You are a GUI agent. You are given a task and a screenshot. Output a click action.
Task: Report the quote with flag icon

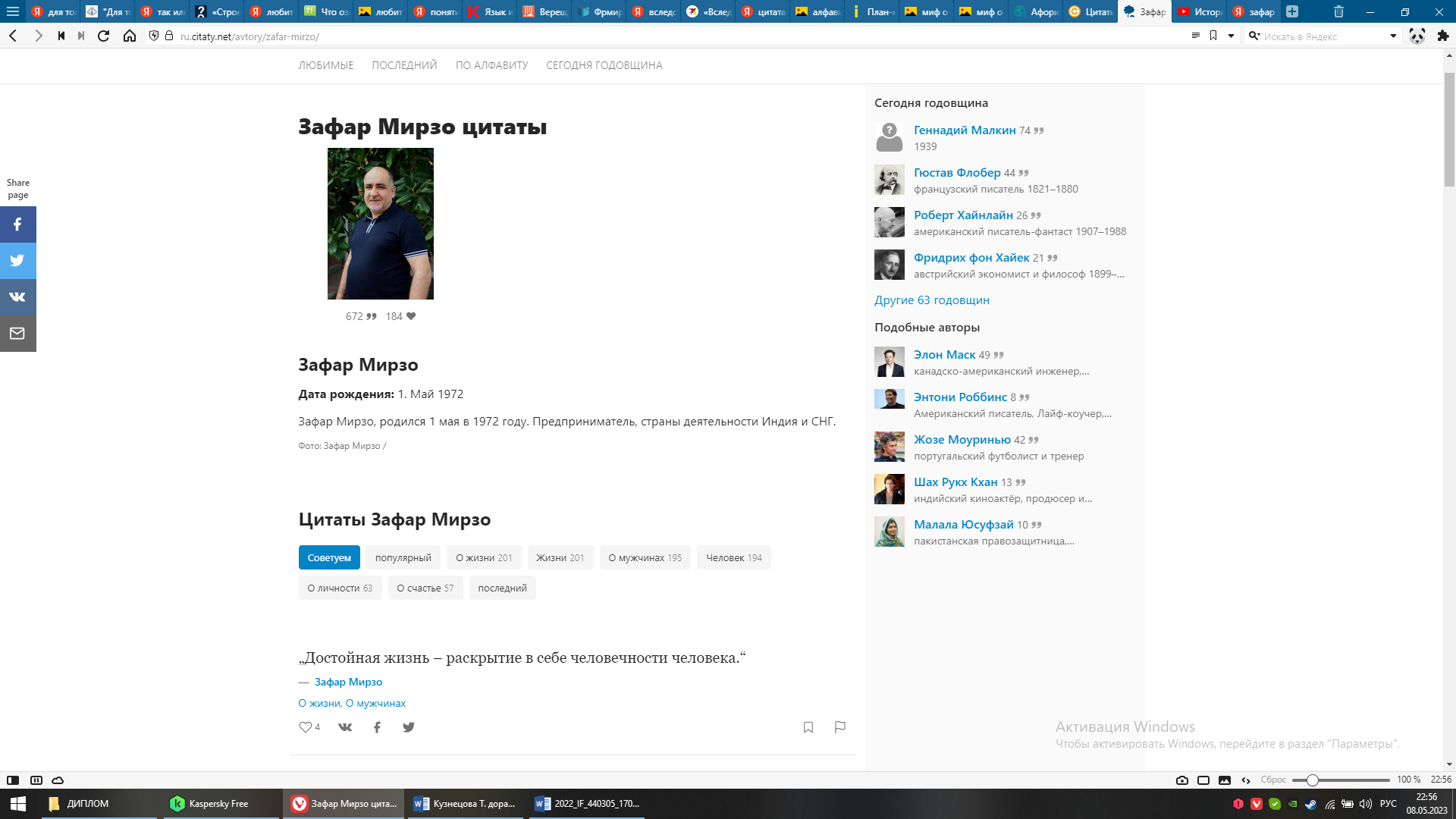tap(840, 727)
